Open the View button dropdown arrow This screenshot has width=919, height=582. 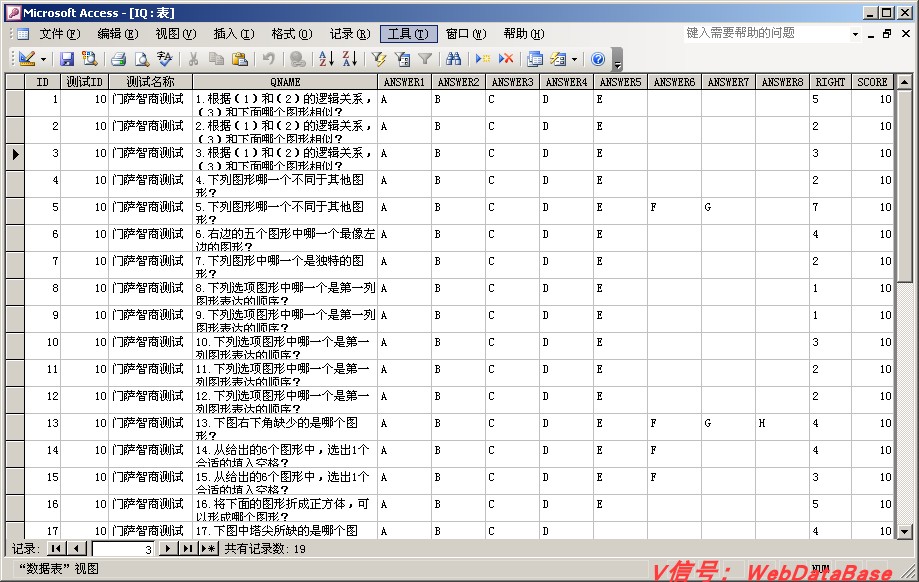pos(43,59)
